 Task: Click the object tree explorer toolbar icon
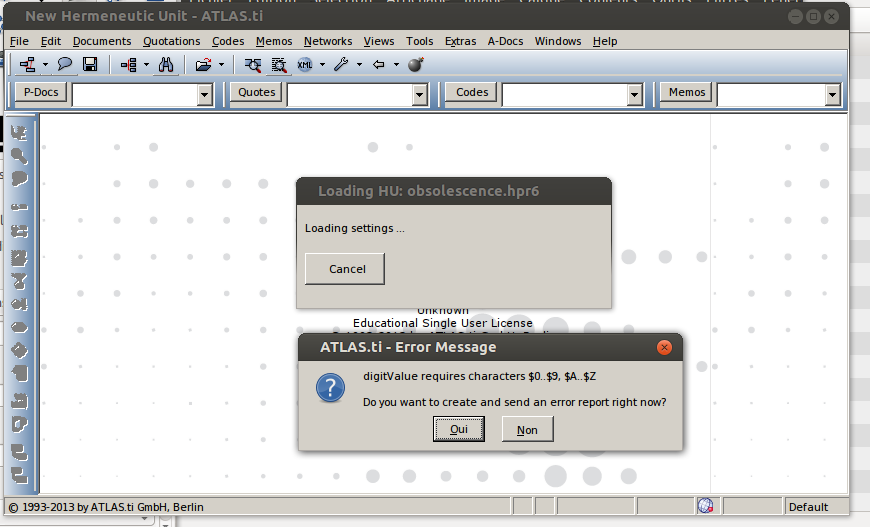point(128,65)
